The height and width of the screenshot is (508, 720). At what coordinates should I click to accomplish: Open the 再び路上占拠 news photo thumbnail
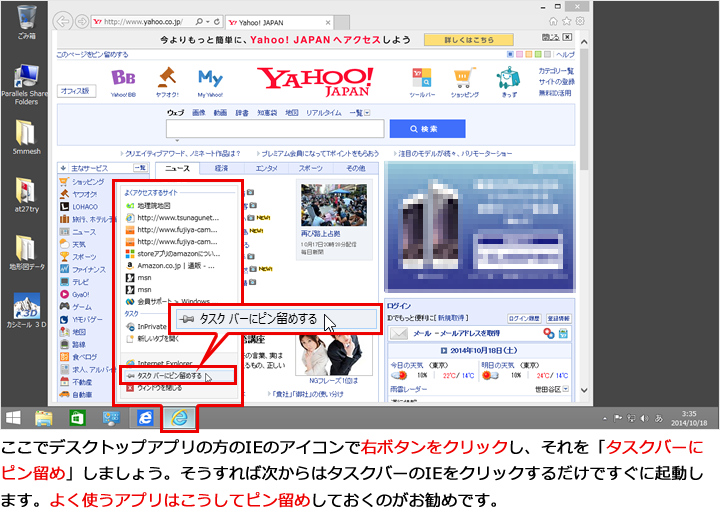pos(334,205)
